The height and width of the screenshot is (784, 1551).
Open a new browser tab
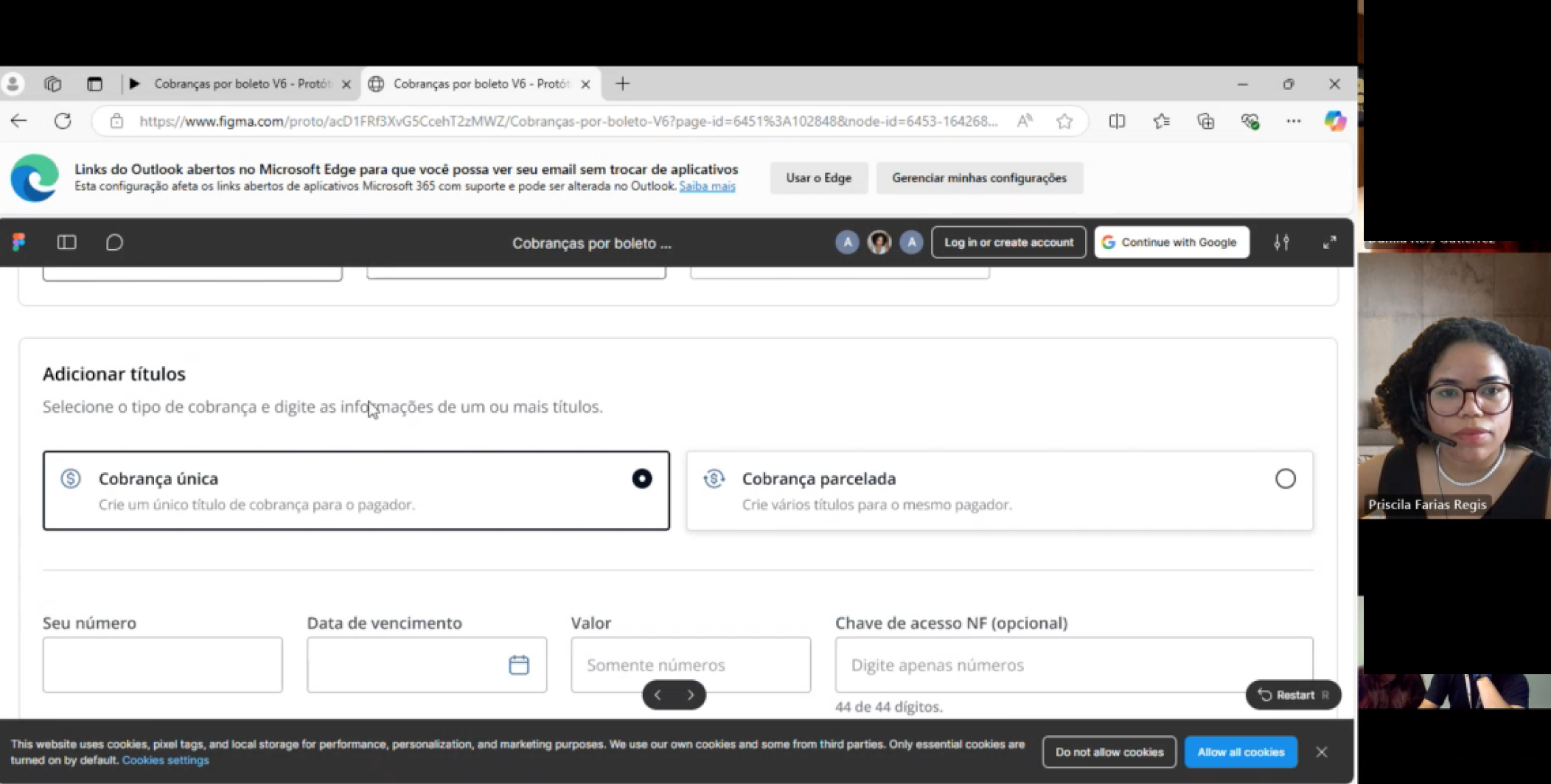pyautogui.click(x=623, y=84)
